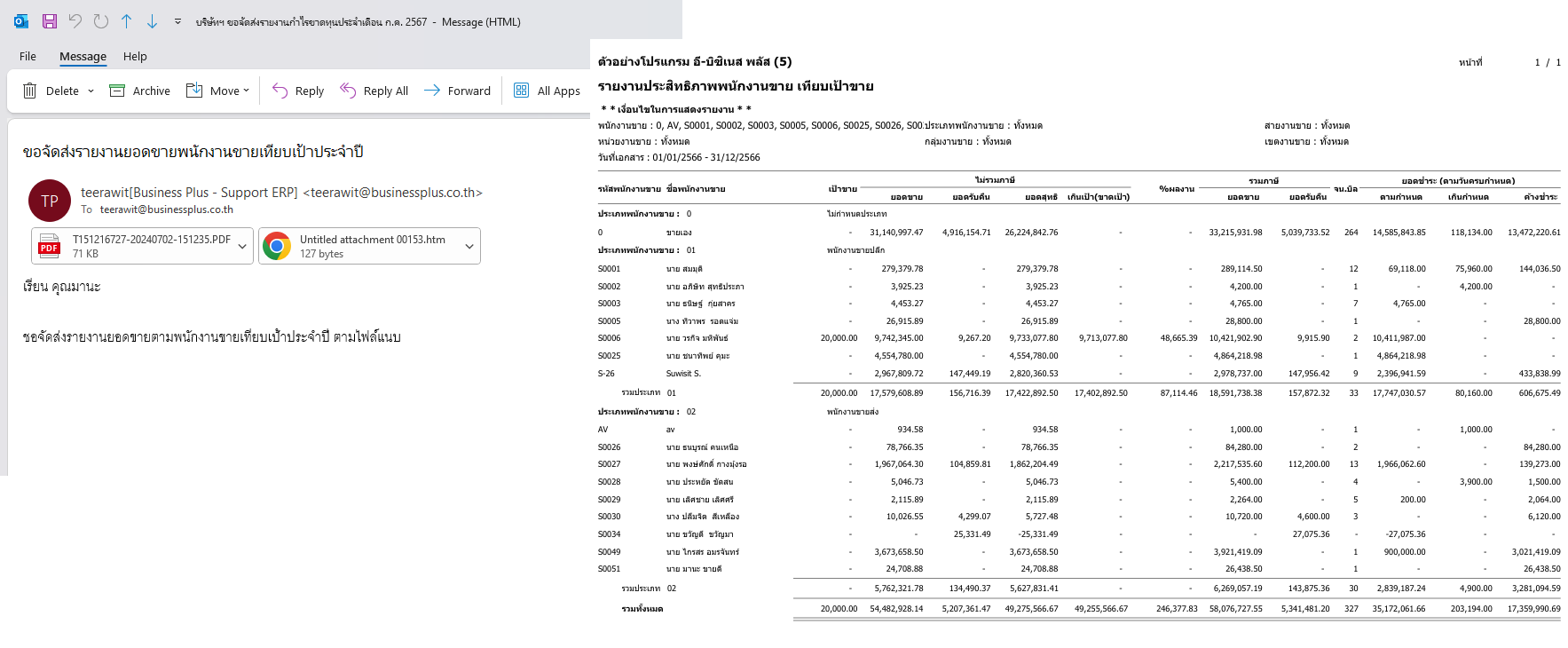Open the PDF attachment T151216727-20240702-151235.PDF
This screenshot has width=1568, height=648.
[x=142, y=246]
